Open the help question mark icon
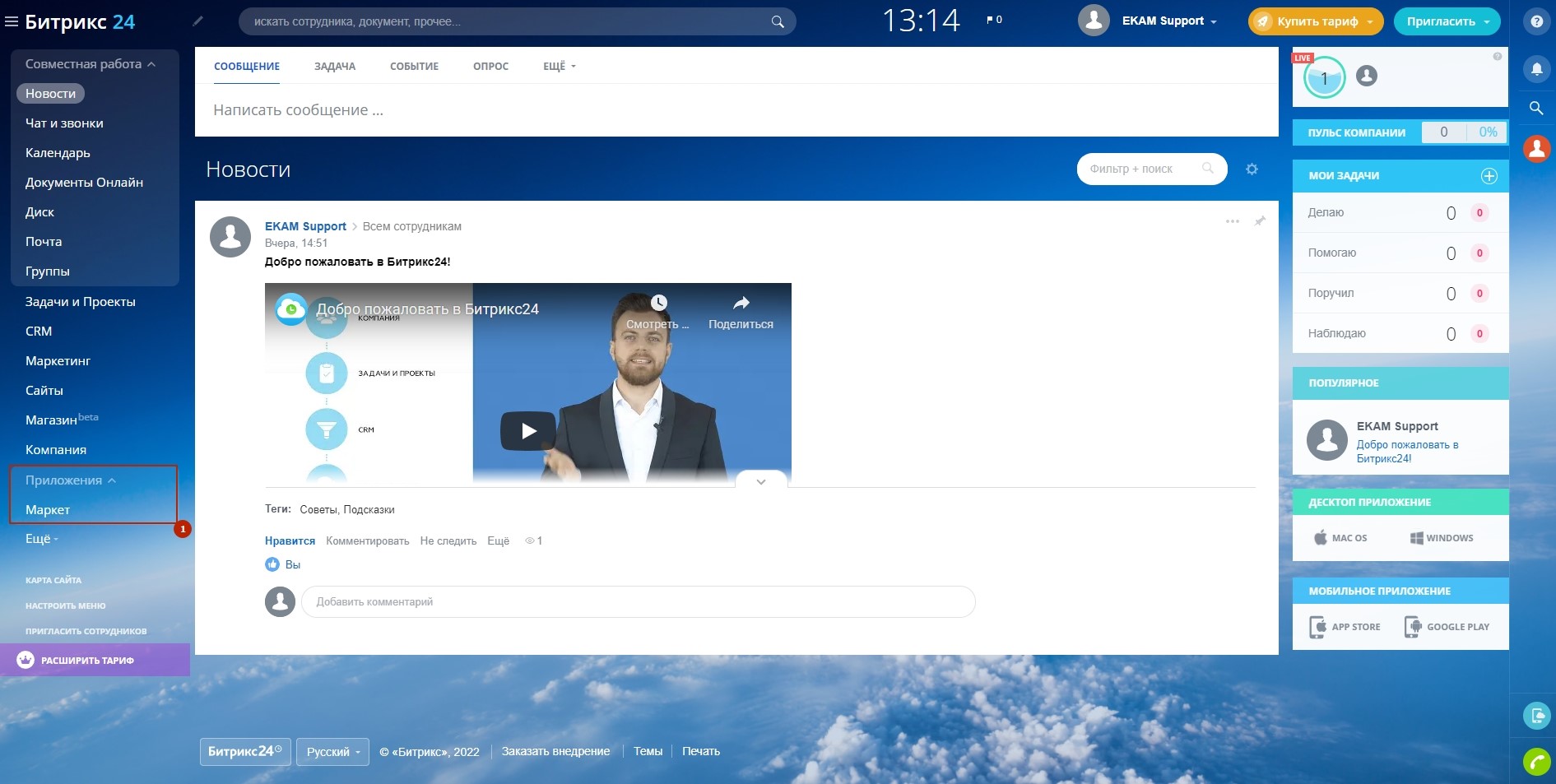This screenshot has height=784, width=1556. pyautogui.click(x=1536, y=22)
